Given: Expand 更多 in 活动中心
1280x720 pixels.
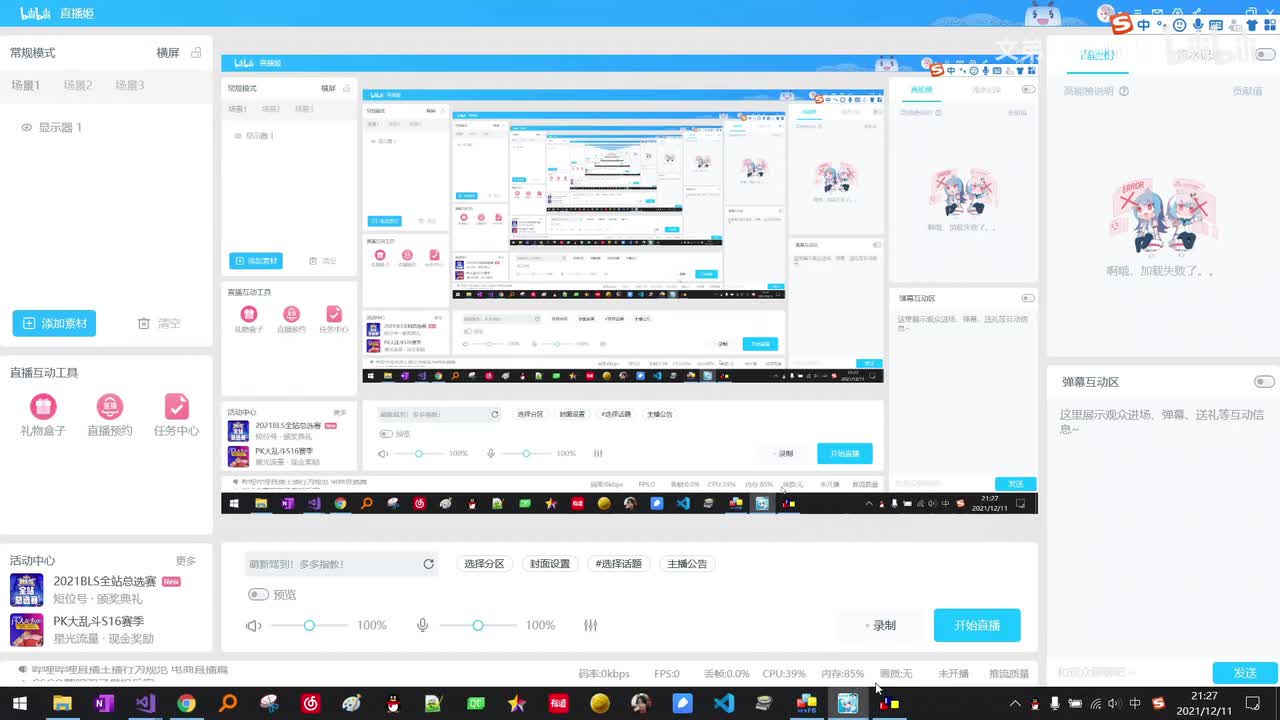Looking at the screenshot, I should tap(186, 560).
